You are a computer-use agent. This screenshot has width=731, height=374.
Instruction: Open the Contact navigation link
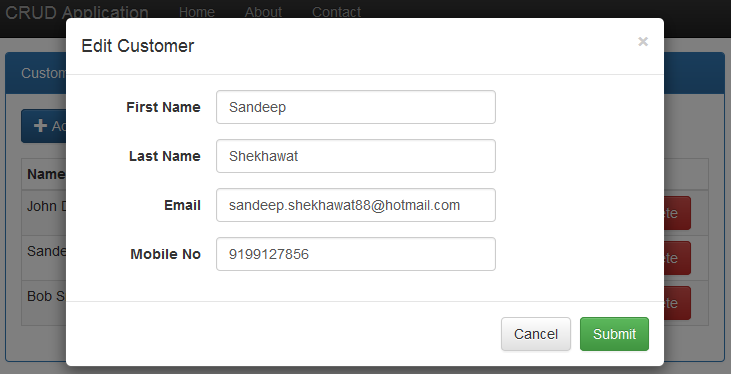pyautogui.click(x=336, y=12)
